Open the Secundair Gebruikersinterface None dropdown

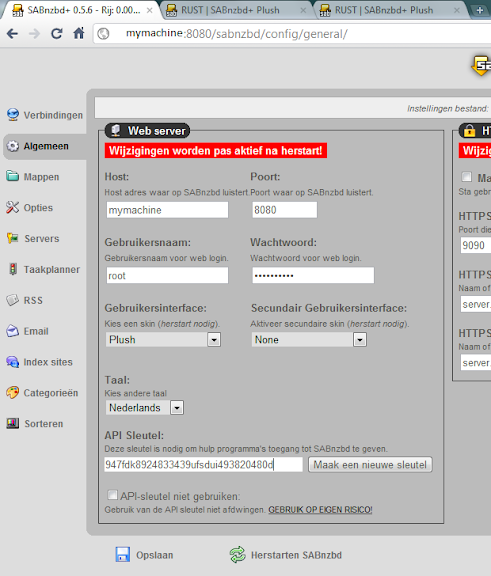(309, 339)
